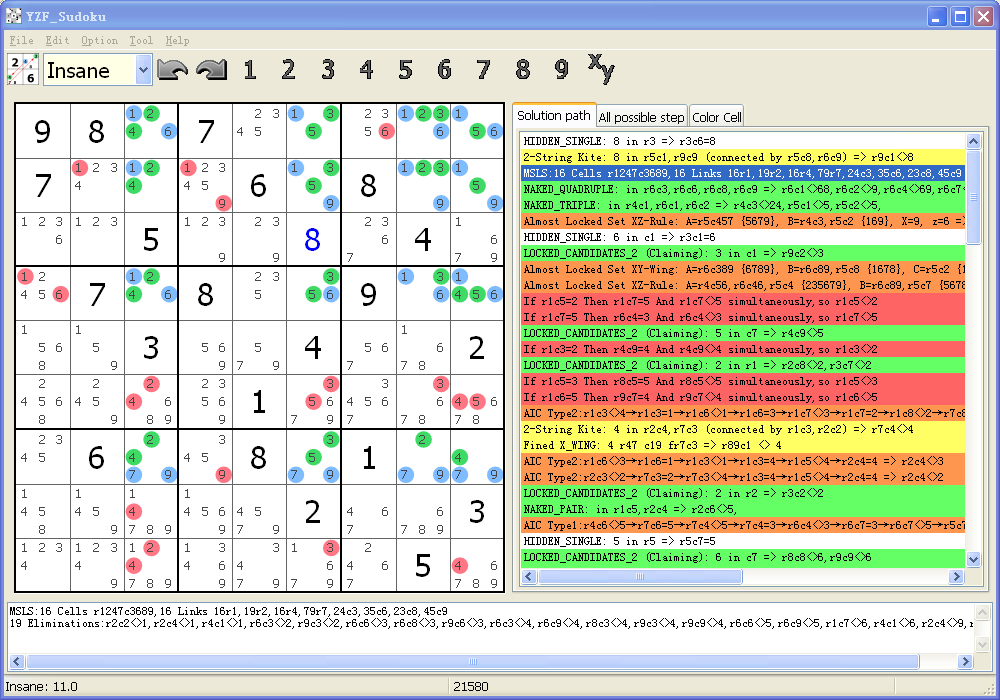Image resolution: width=1000 pixels, height=700 pixels.
Task: Click the undo arrow icon
Action: 172,70
